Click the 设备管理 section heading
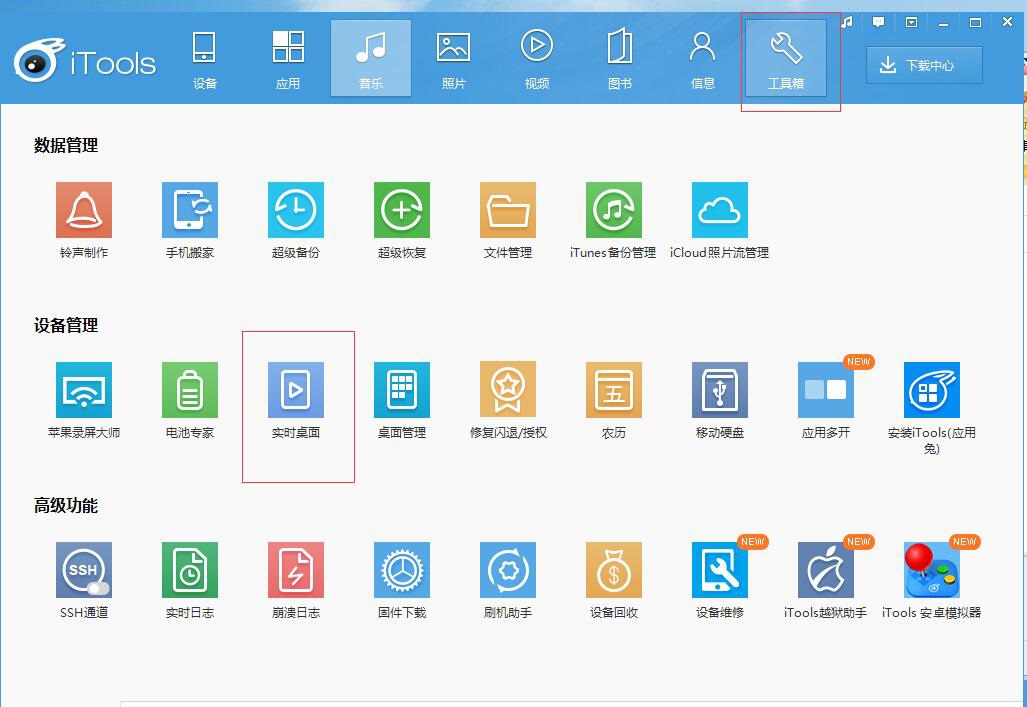The width and height of the screenshot is (1027, 707). click(66, 325)
